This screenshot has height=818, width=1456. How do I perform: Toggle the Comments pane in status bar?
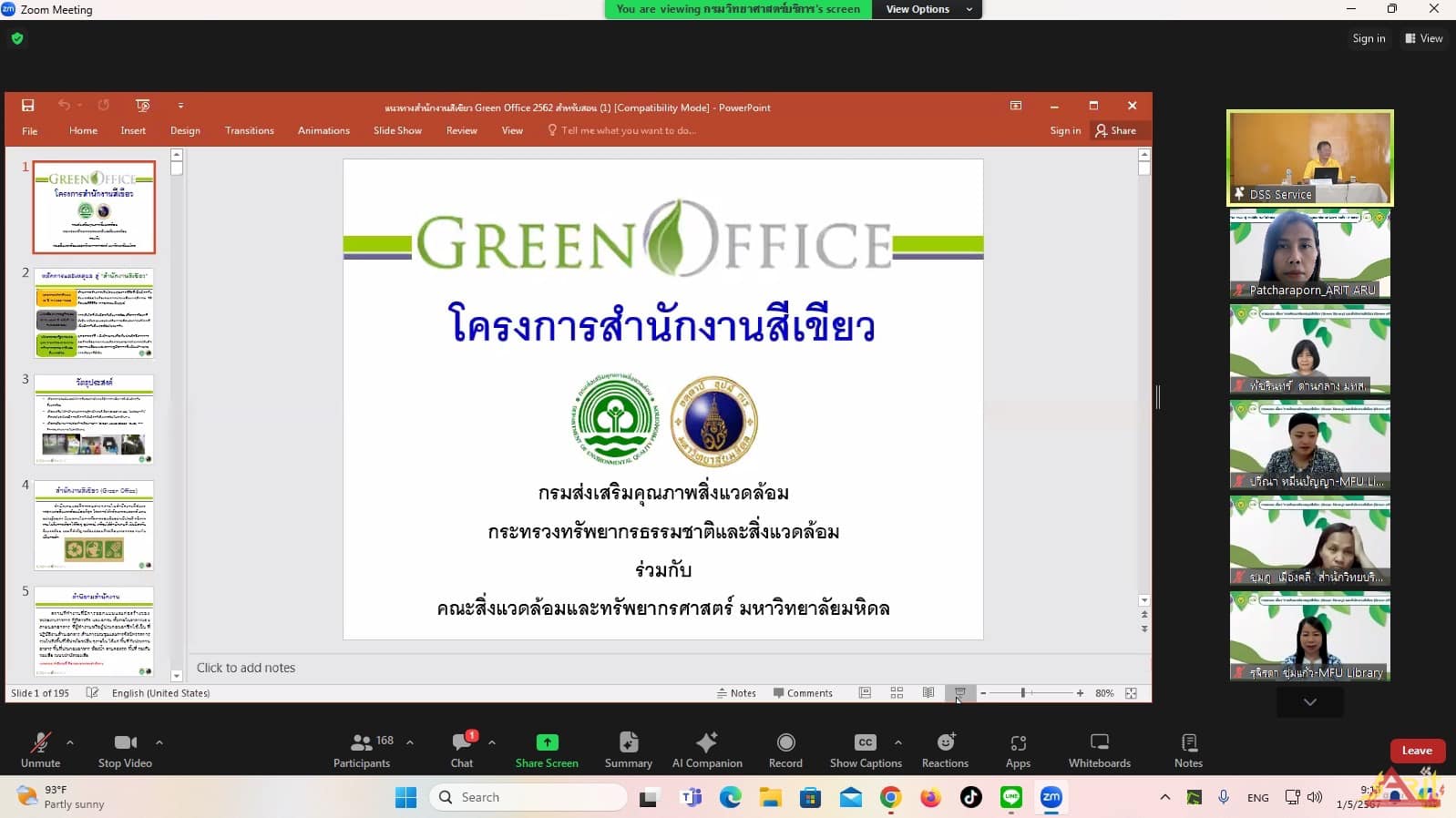(x=803, y=693)
